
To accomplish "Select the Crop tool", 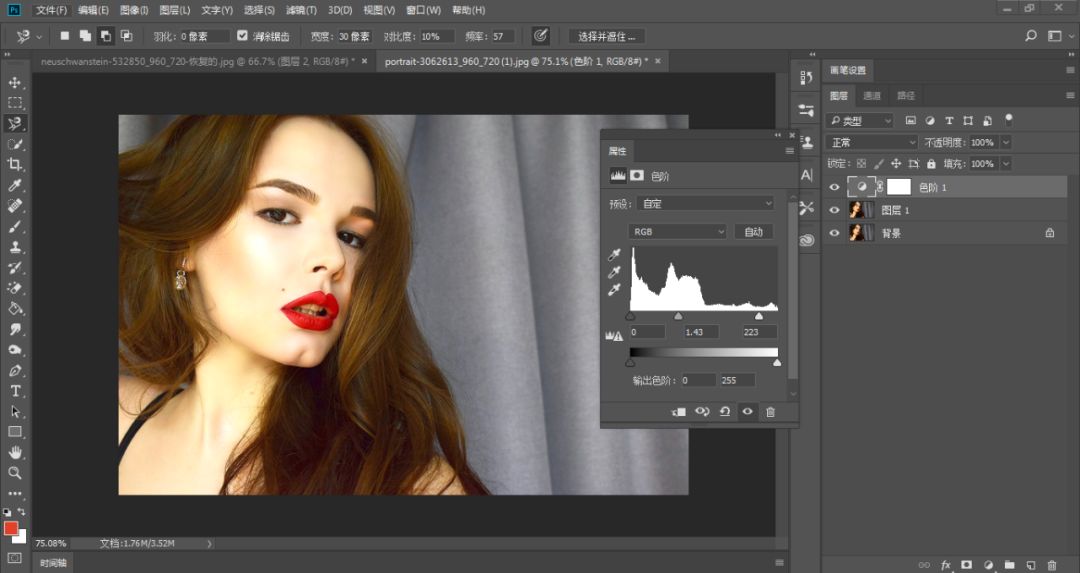I will [15, 165].
